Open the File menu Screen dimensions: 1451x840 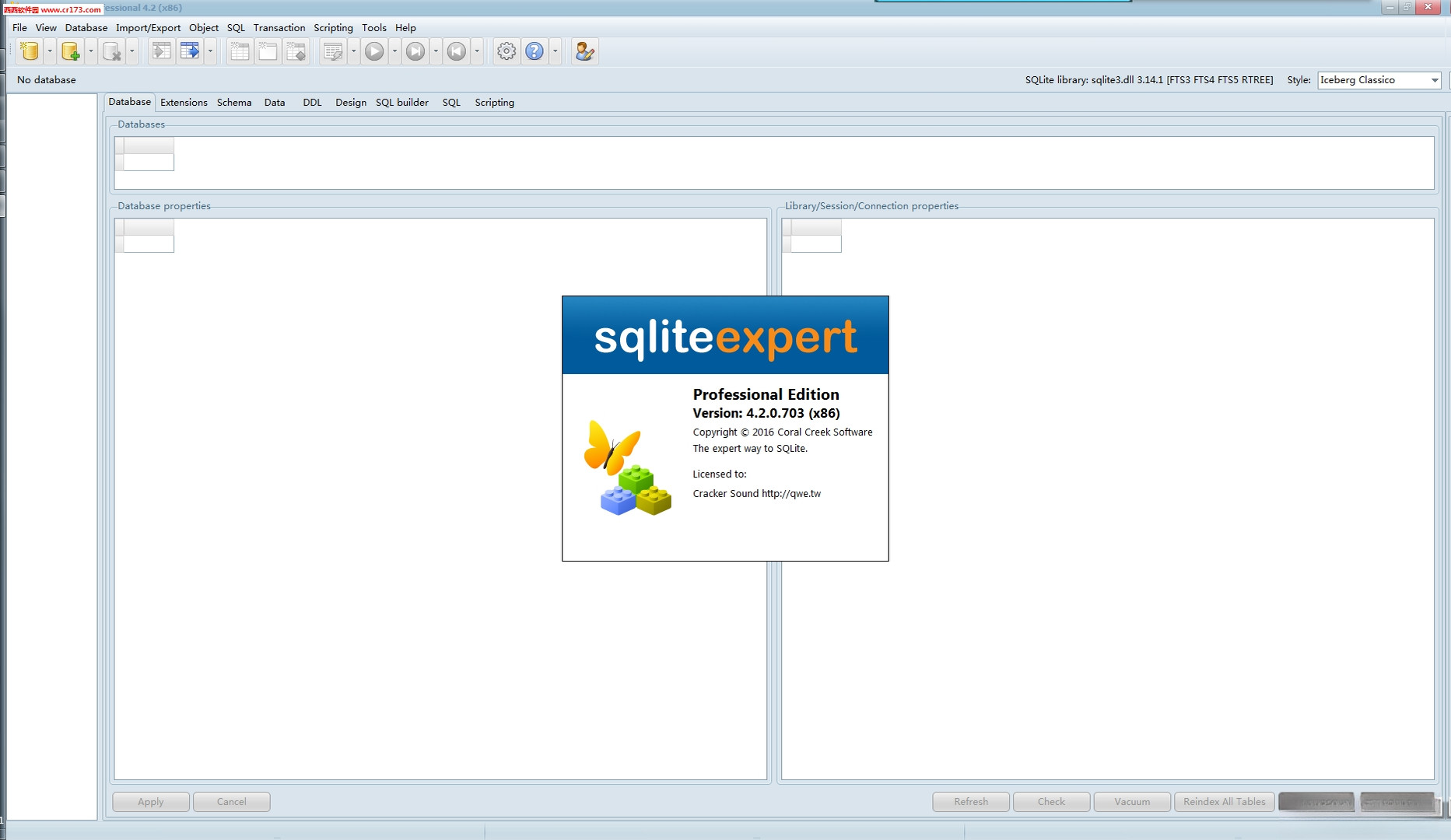pos(19,27)
